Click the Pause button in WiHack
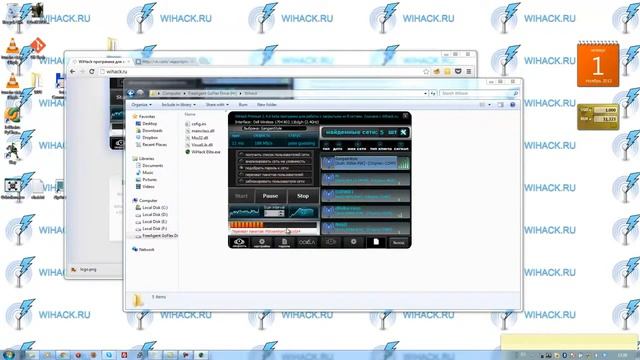640x360 pixels. tap(270, 196)
